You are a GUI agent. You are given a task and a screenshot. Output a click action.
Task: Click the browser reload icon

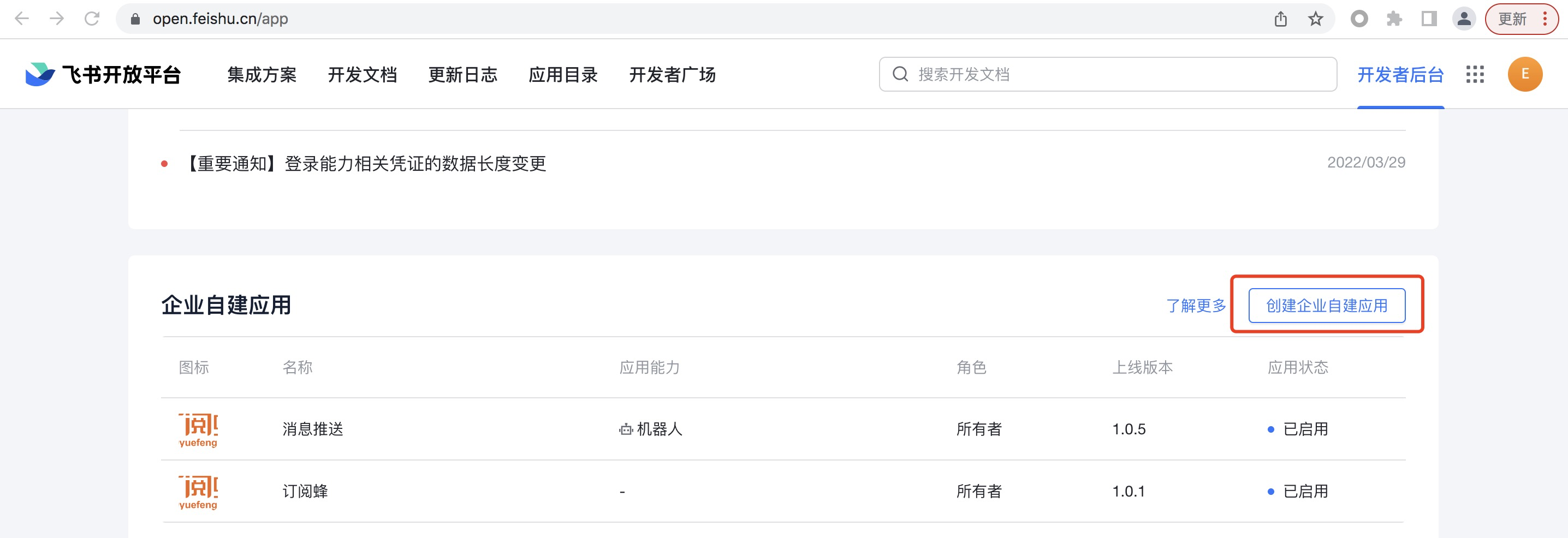[x=92, y=19]
